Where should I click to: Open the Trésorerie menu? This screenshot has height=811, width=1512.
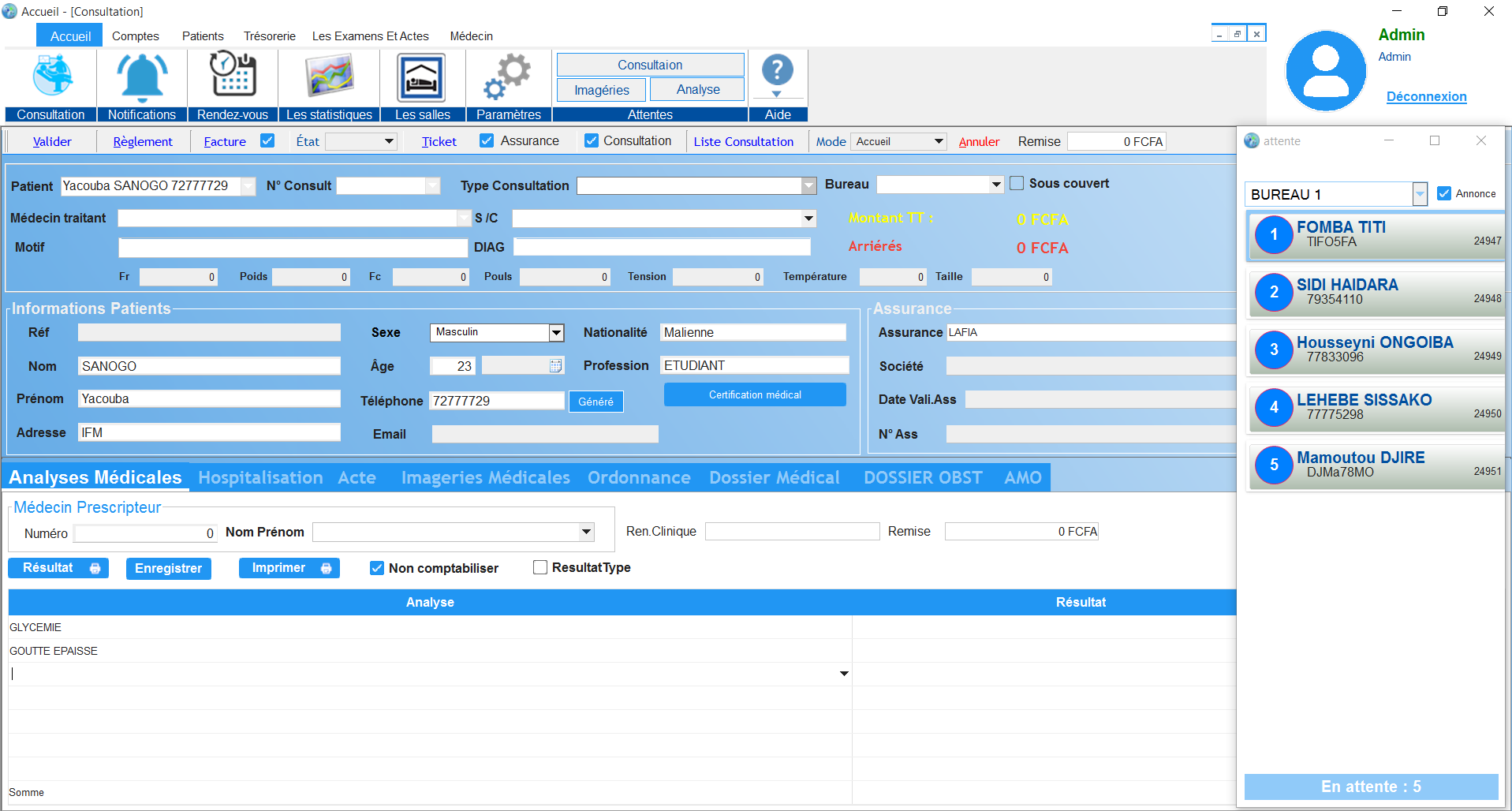(x=269, y=36)
